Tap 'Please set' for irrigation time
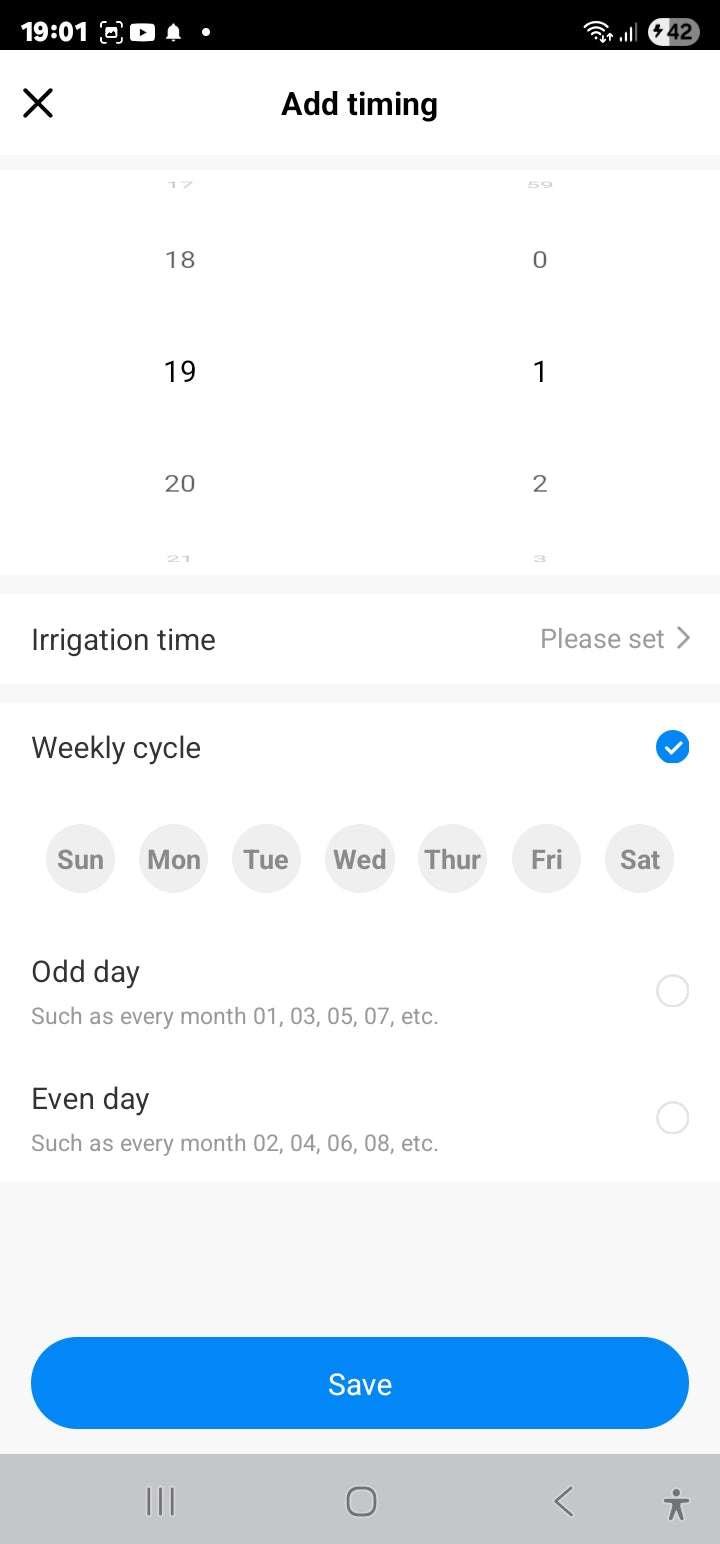Viewport: 720px width, 1544px height. point(602,639)
